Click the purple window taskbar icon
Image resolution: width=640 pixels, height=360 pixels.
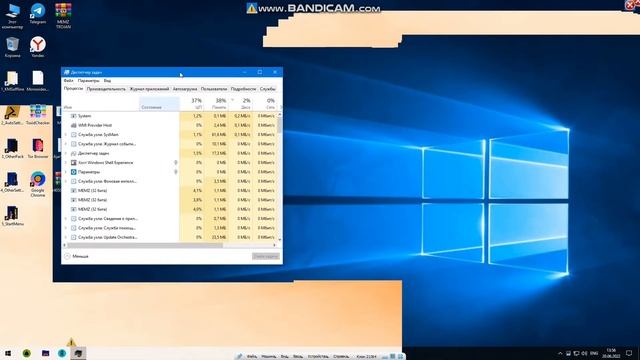tap(45, 353)
